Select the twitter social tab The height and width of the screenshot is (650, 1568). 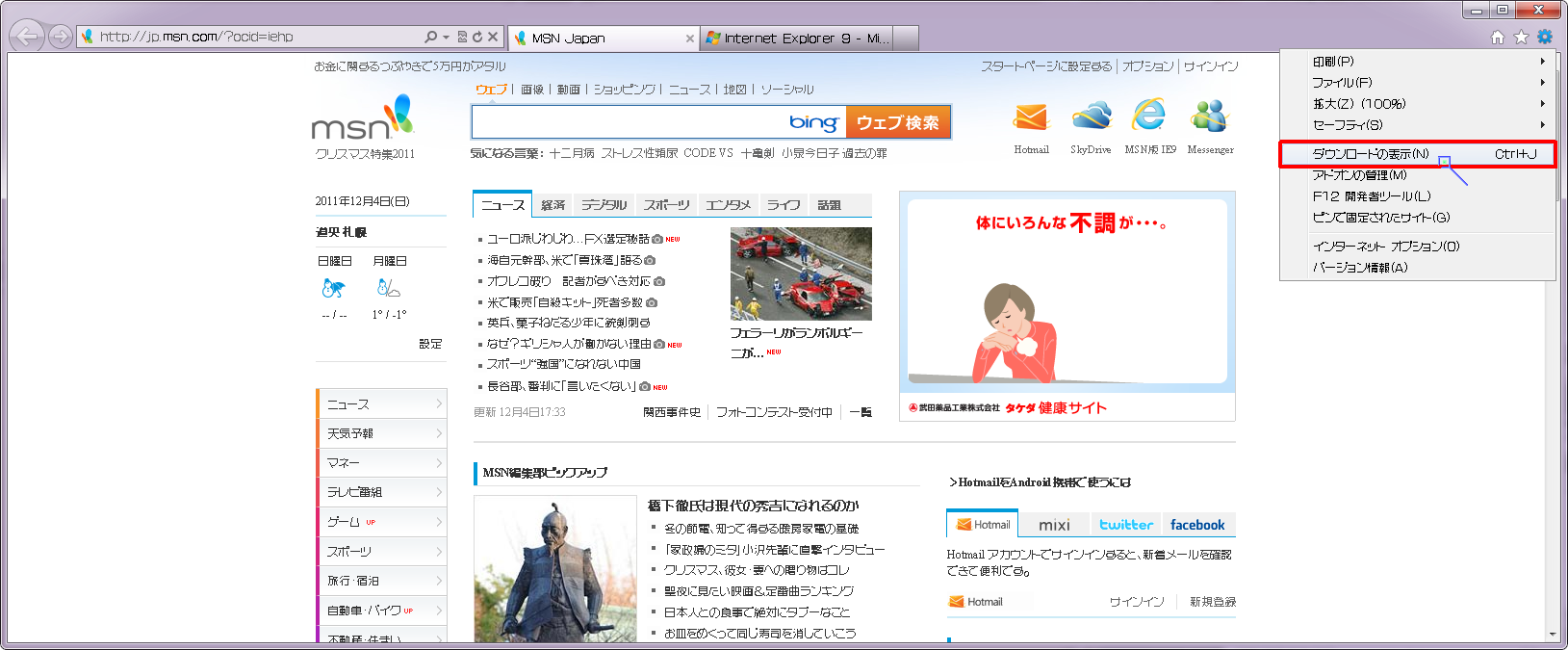pos(1126,525)
